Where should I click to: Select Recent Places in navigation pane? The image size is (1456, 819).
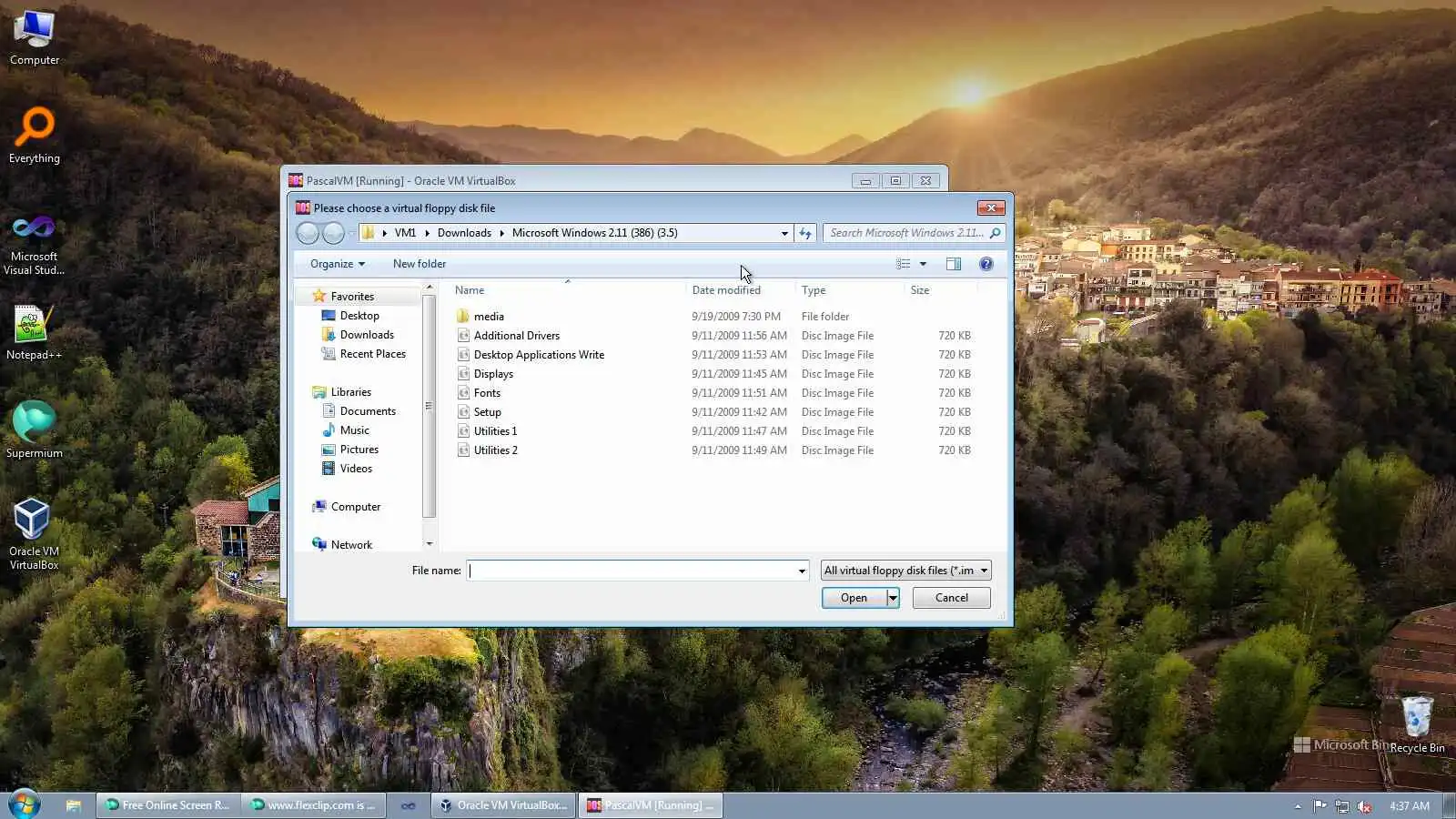pos(372,354)
